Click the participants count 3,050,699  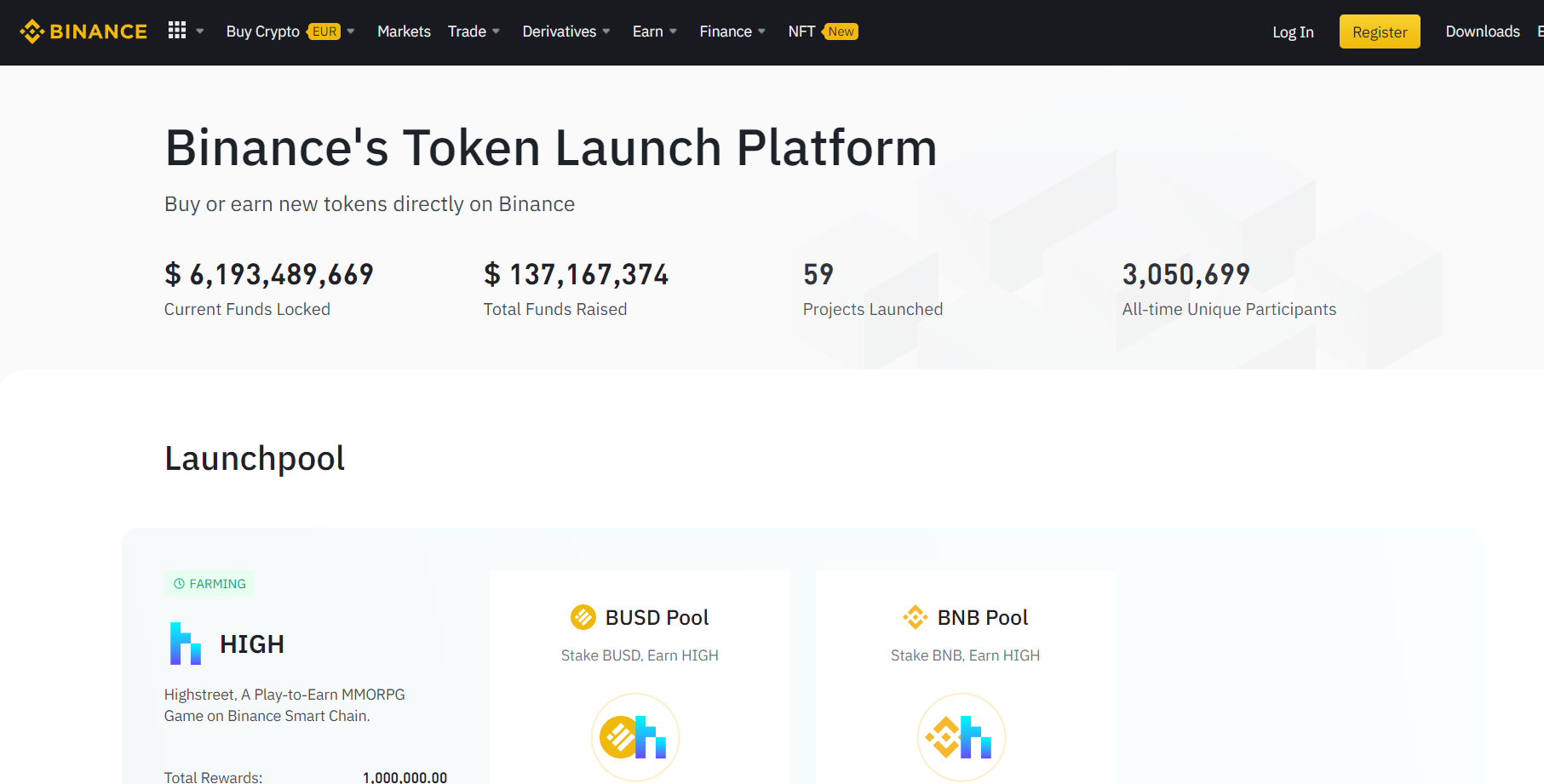tap(1186, 274)
